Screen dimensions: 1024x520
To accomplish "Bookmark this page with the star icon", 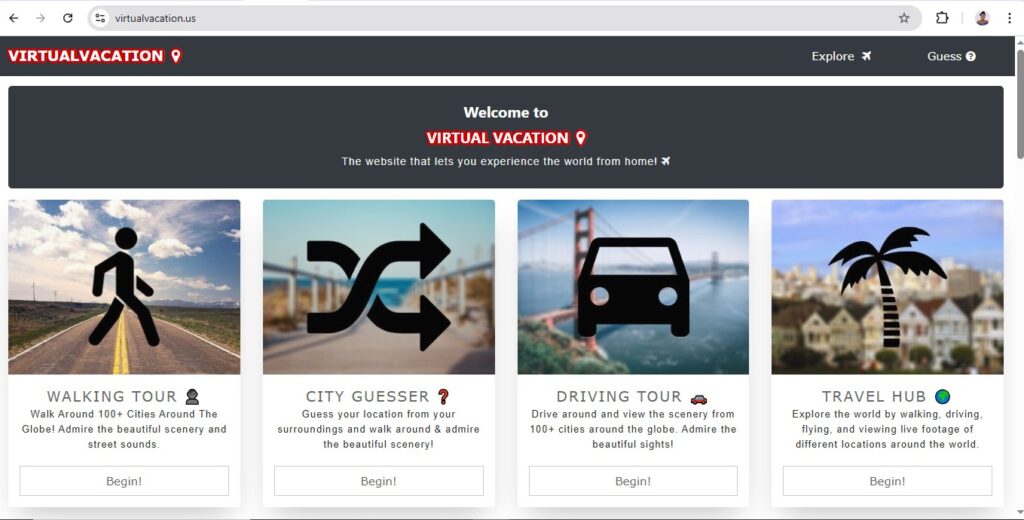I will (904, 18).
